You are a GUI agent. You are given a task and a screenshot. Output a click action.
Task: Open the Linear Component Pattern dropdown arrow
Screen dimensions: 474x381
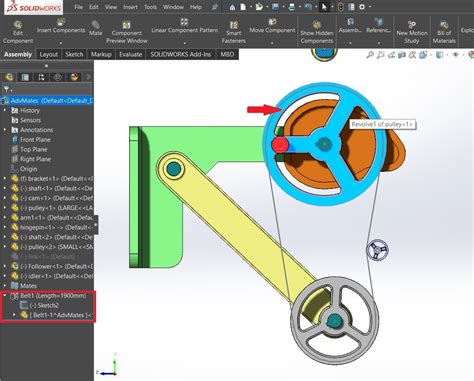[x=184, y=43]
